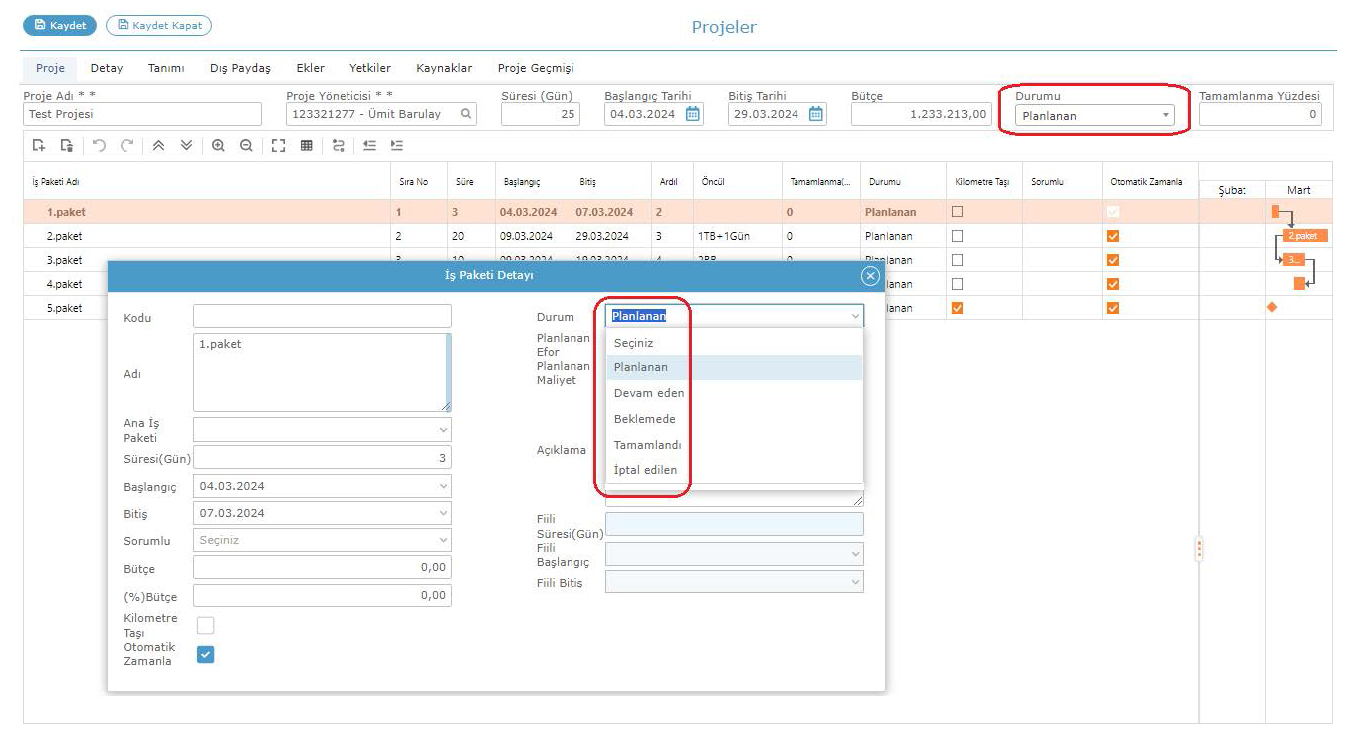Search project manager with magnifier icon

(x=465, y=114)
